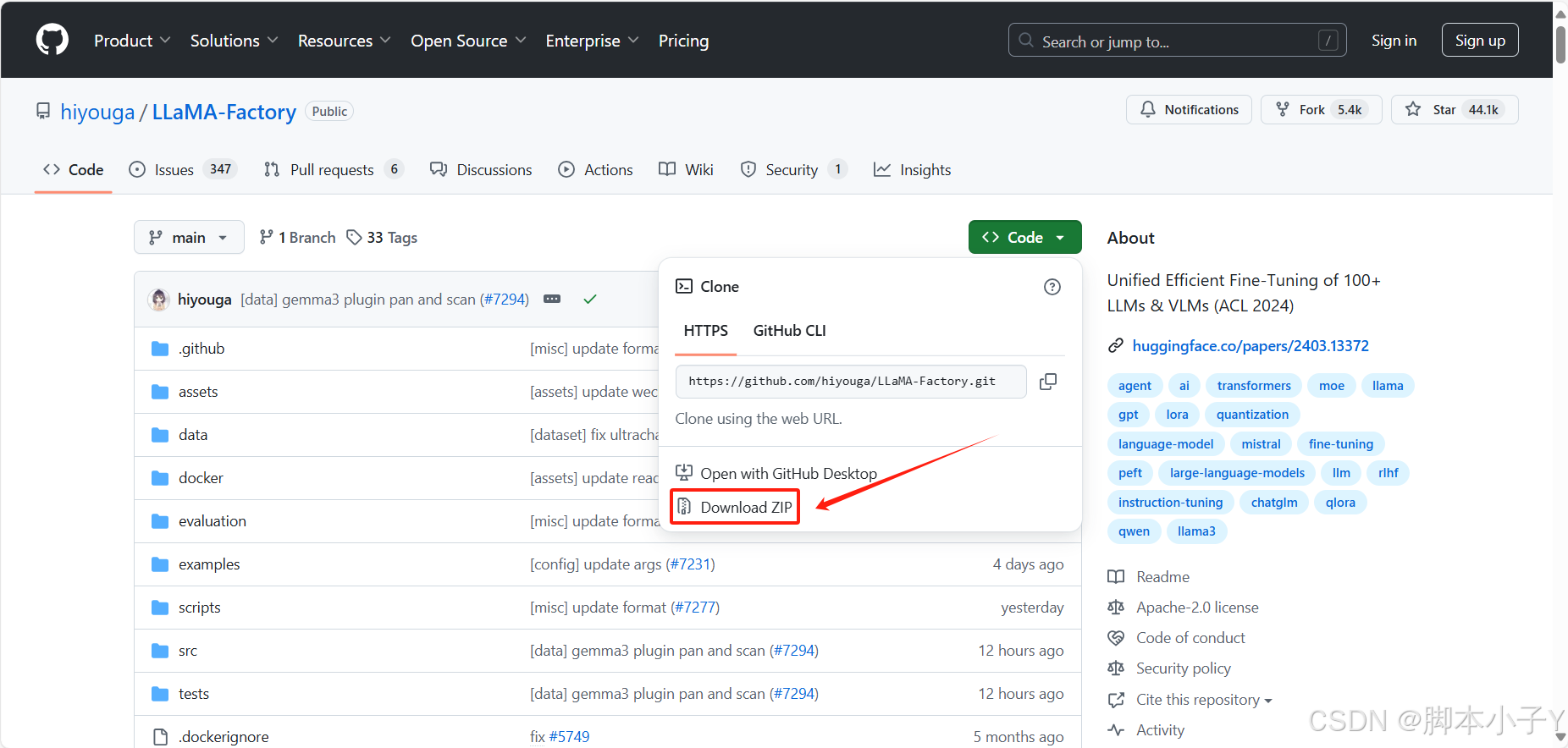1568x748 pixels.
Task: Click the transformers topic tag
Action: [x=1254, y=386]
